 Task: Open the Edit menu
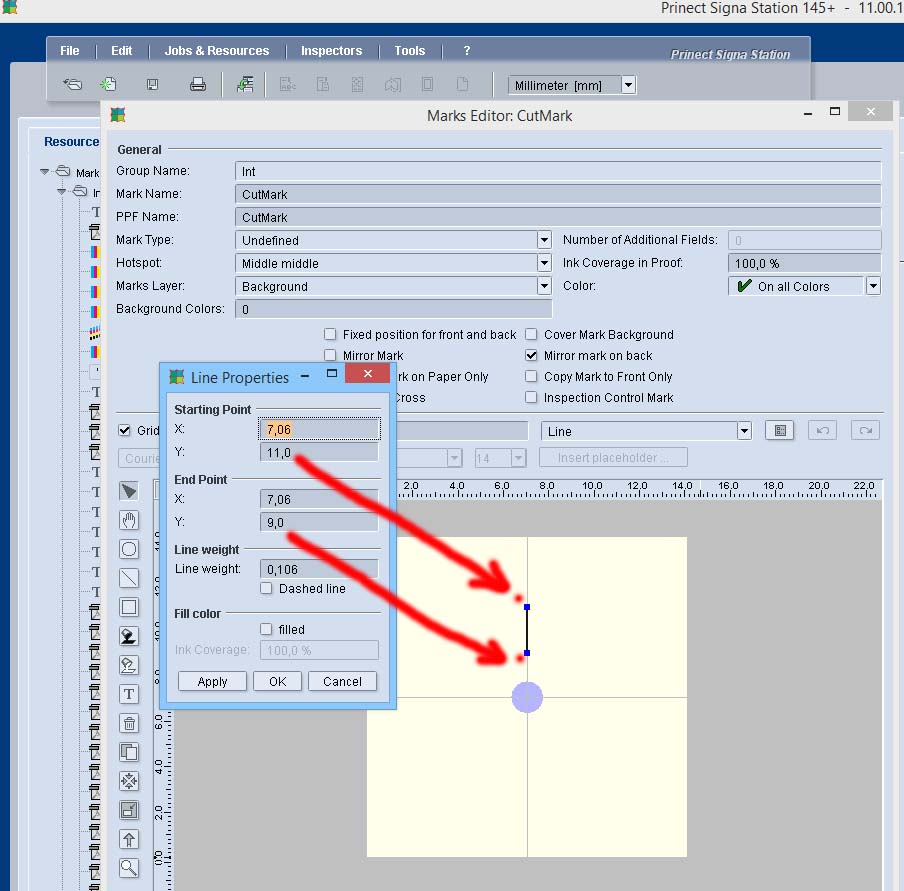tap(122, 51)
